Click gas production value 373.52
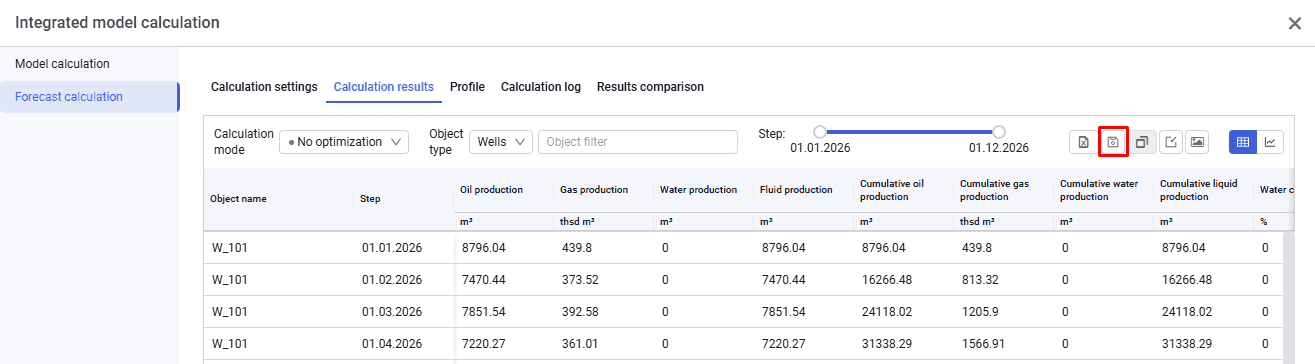This screenshot has height=364, width=1315. pos(580,279)
